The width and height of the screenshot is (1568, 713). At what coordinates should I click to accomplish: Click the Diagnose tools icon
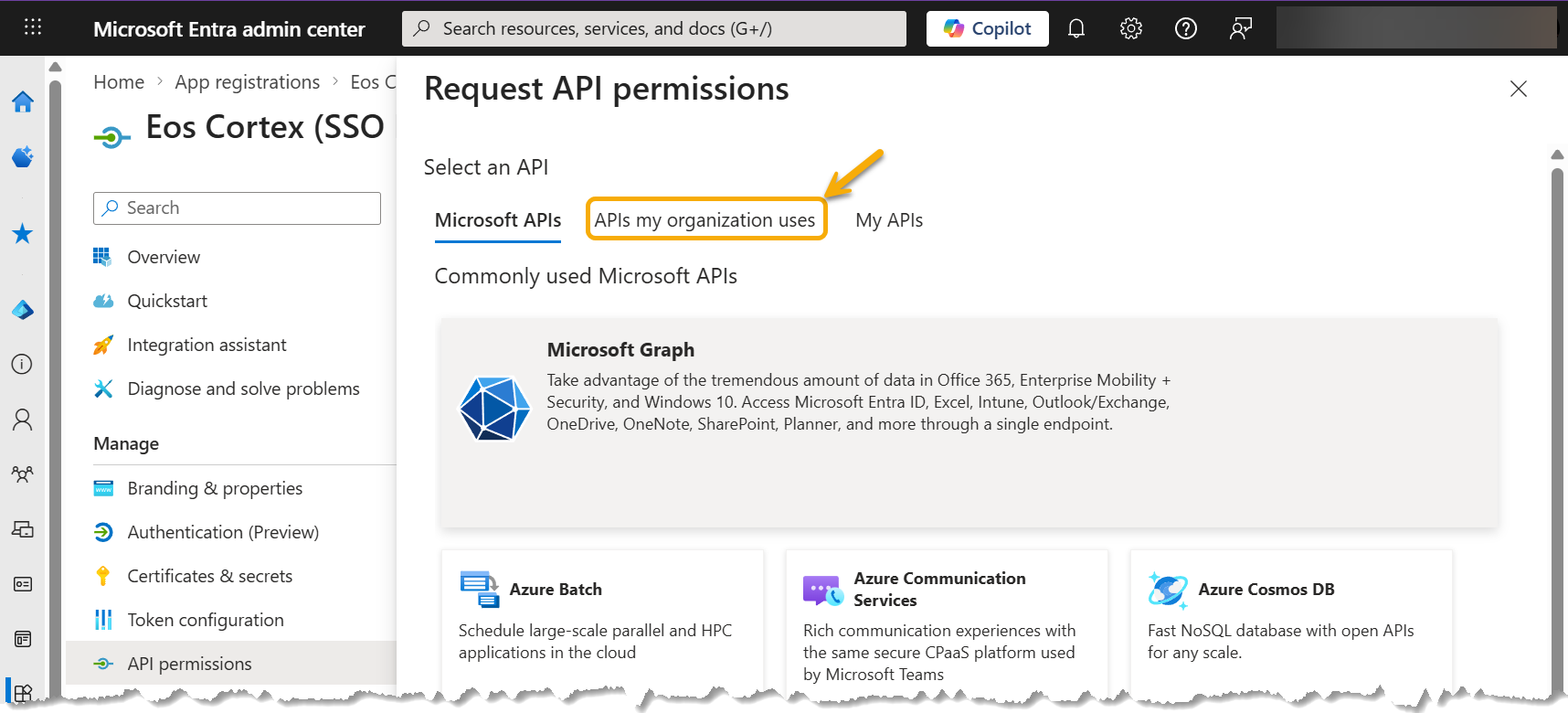point(103,388)
